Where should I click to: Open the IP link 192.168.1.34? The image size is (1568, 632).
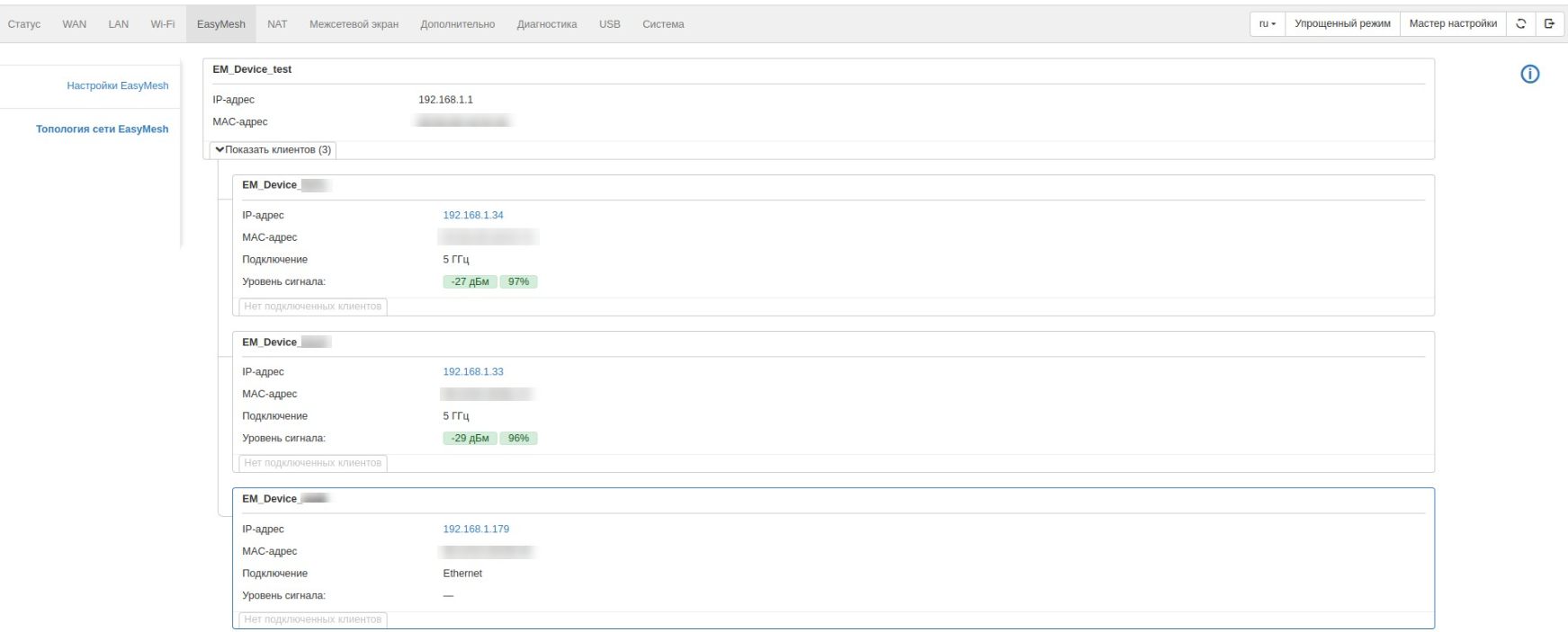click(x=473, y=216)
